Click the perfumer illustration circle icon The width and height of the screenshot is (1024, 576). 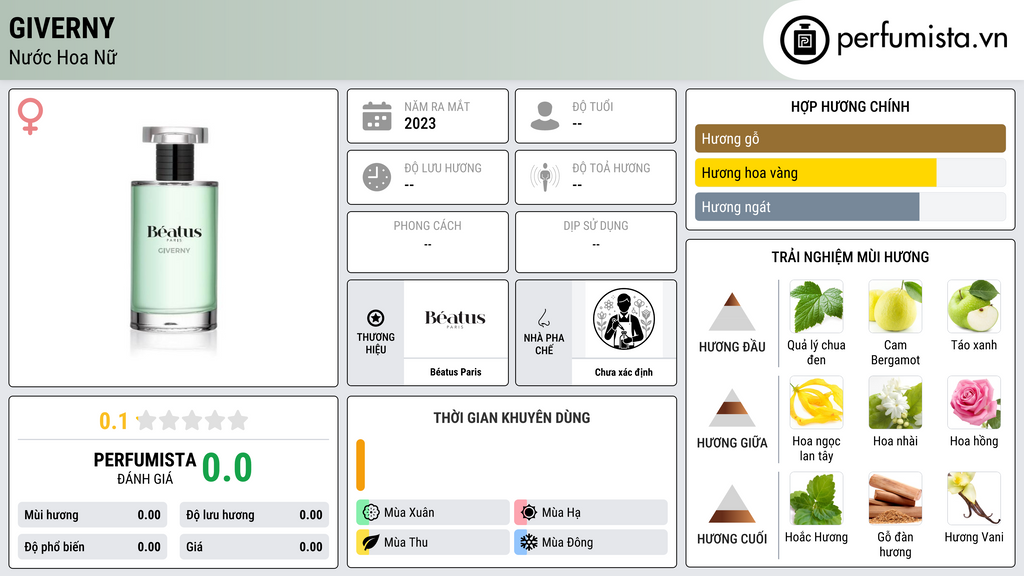[624, 319]
